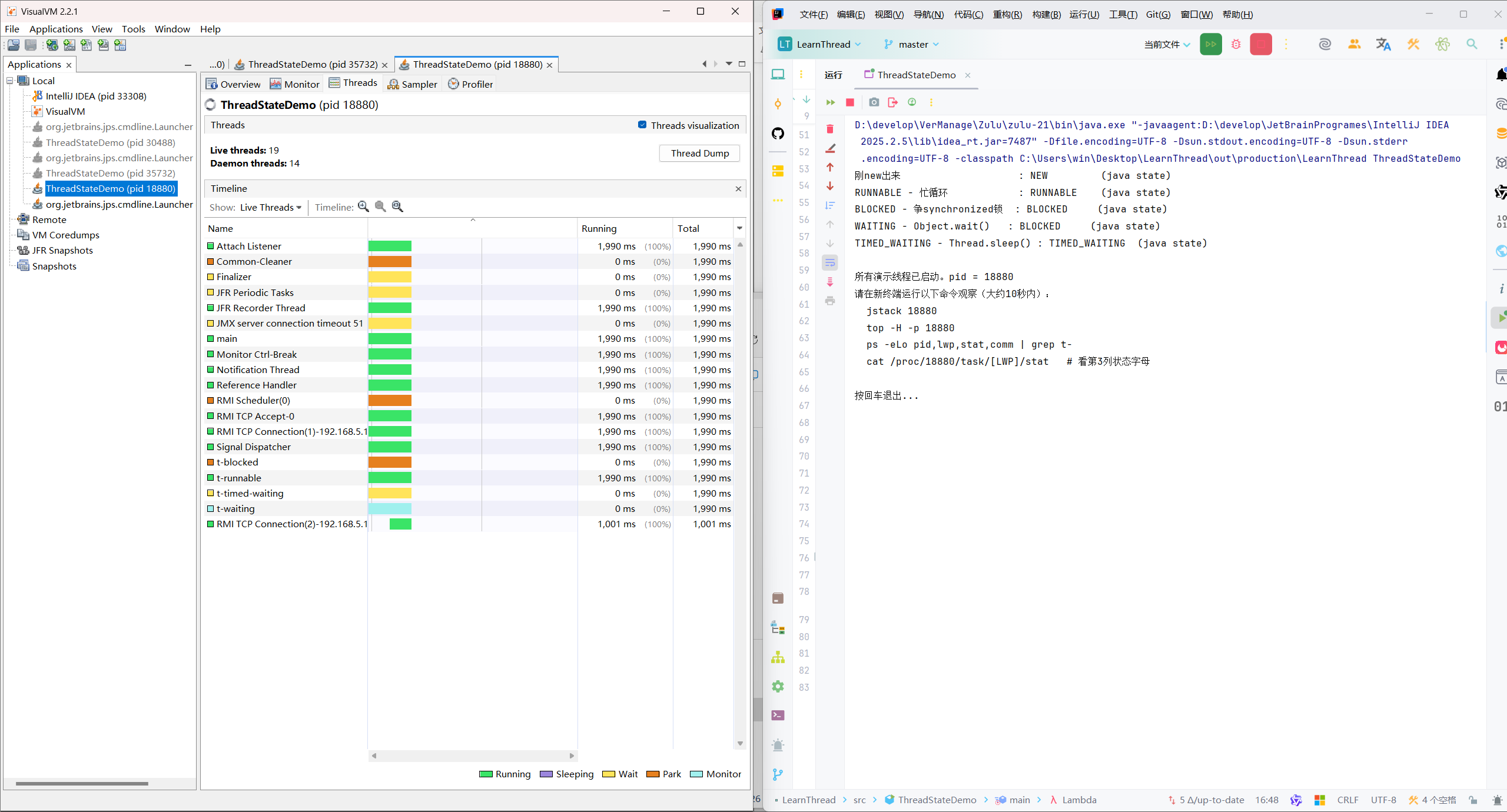Click the rerun ThreadStateDemo green arrows icon
The width and height of the screenshot is (1507, 812).
coord(830,102)
